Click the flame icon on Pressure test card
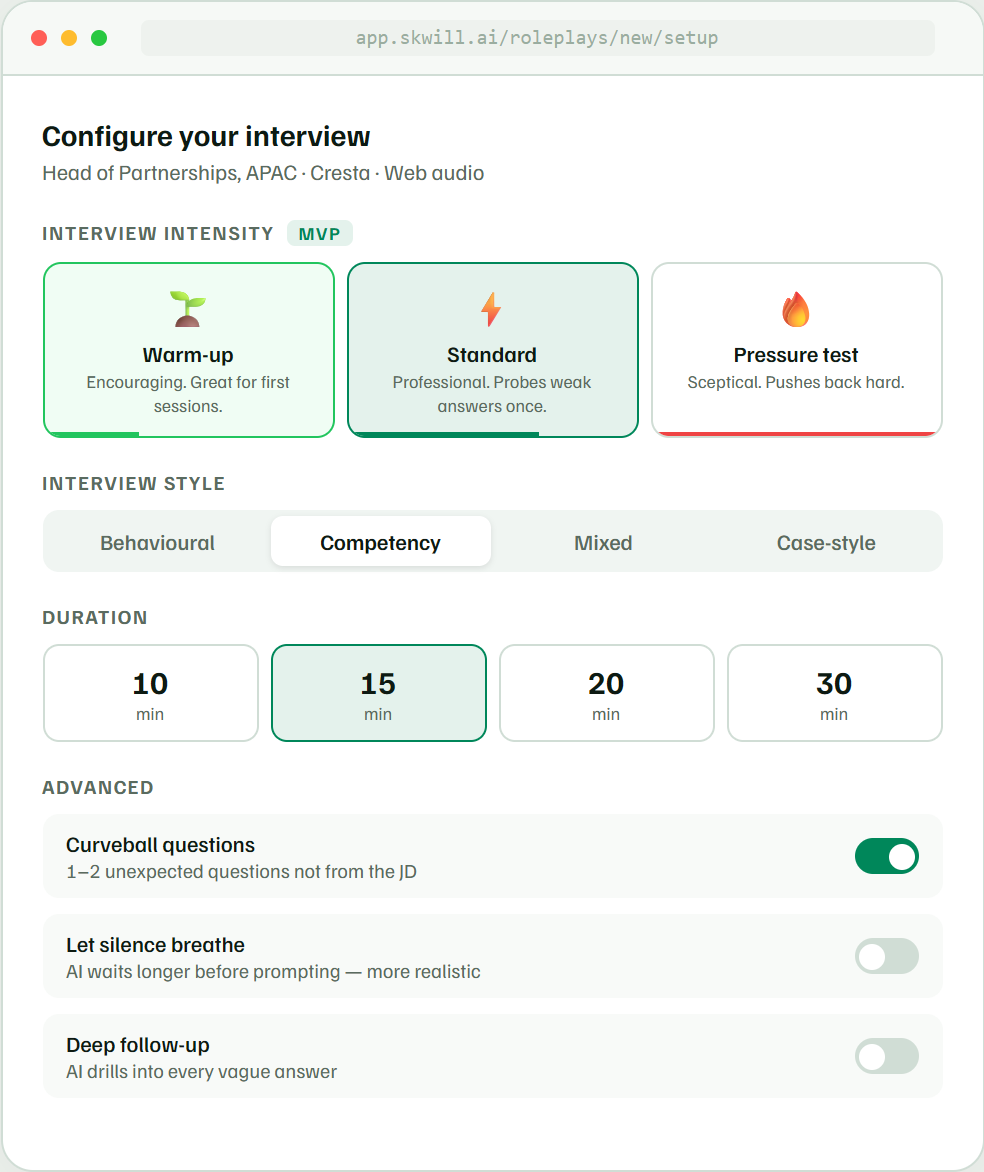 coord(795,310)
